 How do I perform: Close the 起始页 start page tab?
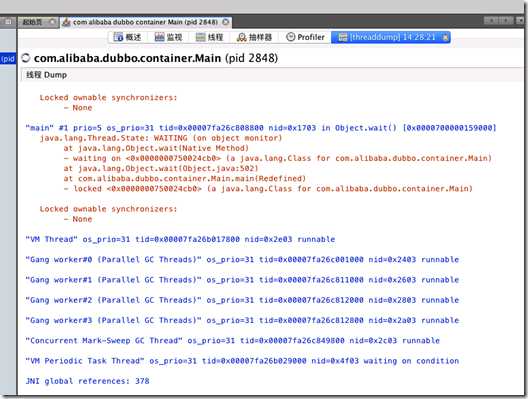tap(53, 22)
